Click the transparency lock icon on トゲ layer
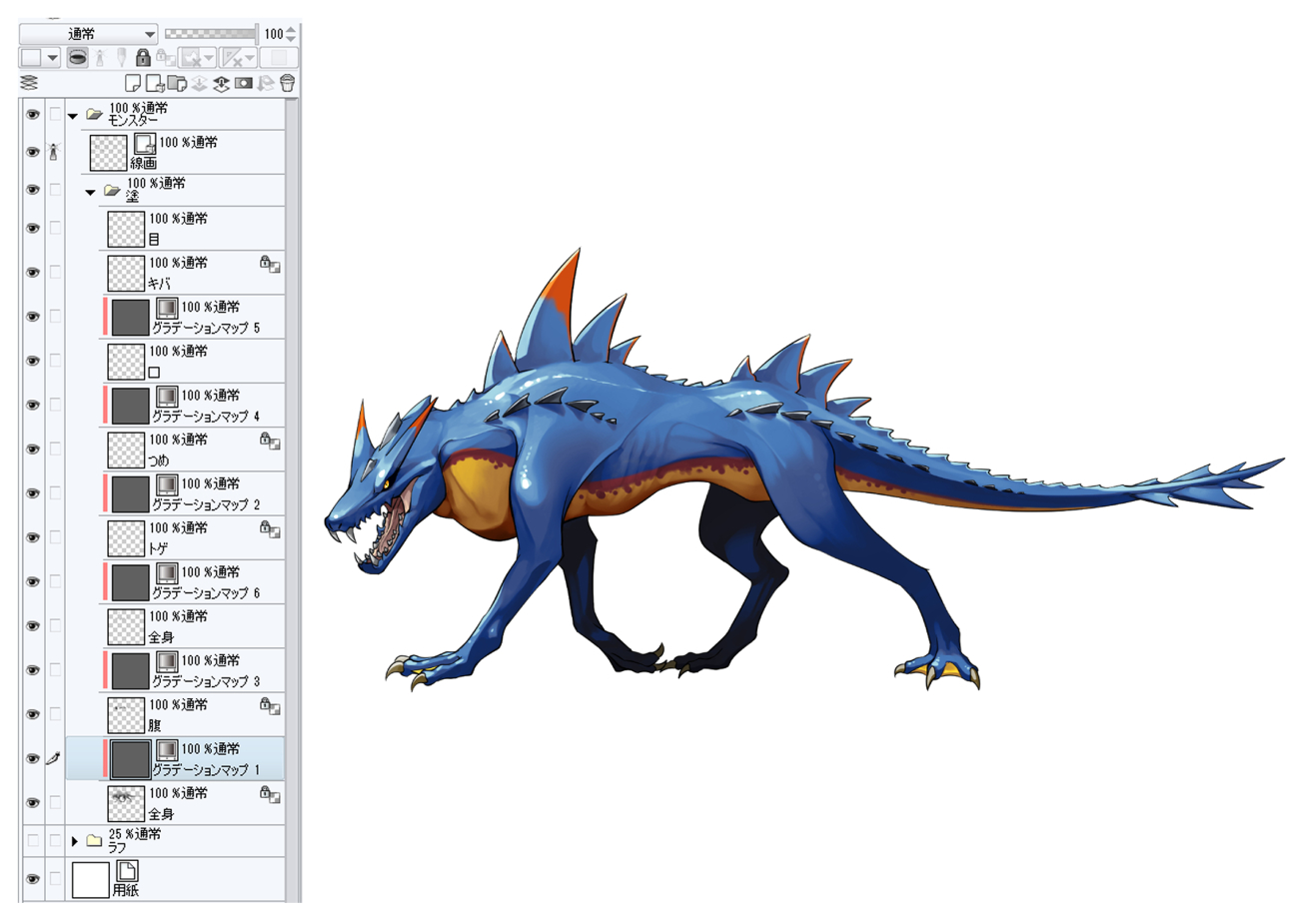This screenshot has height=924, width=1299. pyautogui.click(x=270, y=528)
